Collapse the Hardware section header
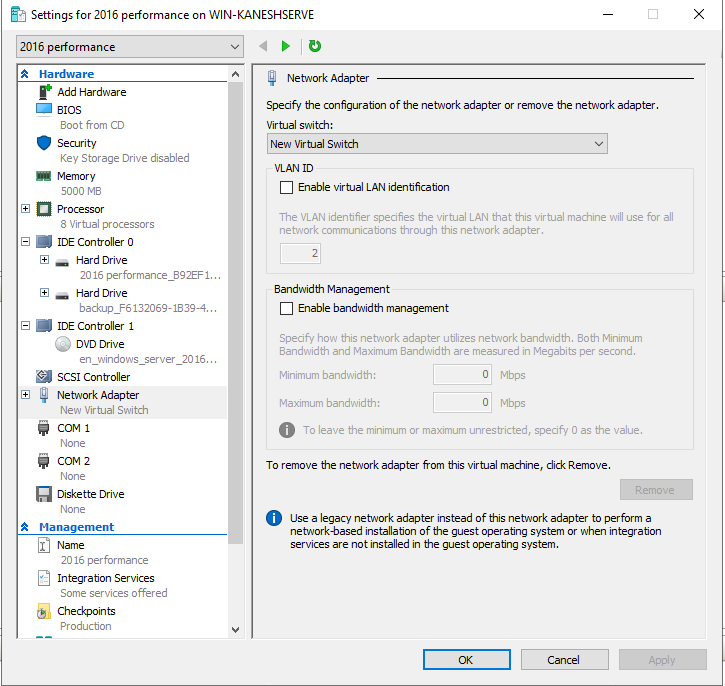This screenshot has height=686, width=725. point(25,74)
